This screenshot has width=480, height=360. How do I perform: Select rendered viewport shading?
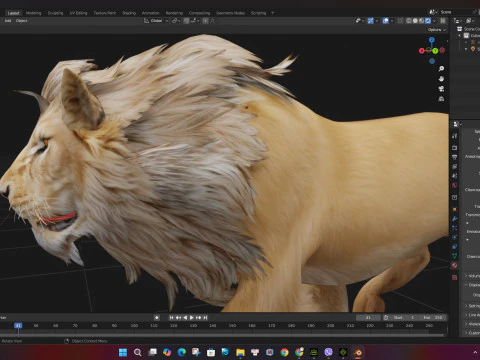(x=428, y=21)
